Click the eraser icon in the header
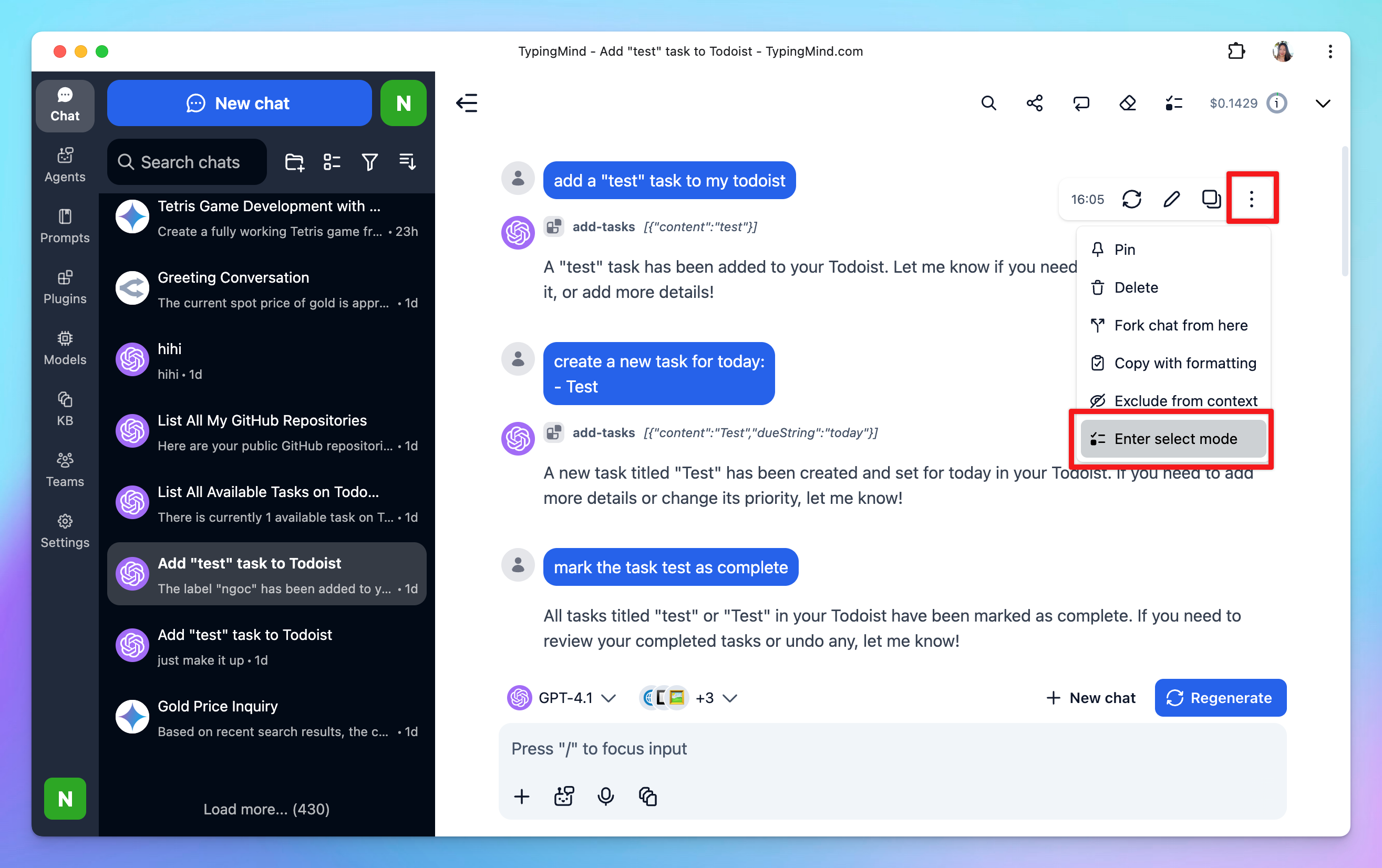The height and width of the screenshot is (868, 1382). point(1128,104)
